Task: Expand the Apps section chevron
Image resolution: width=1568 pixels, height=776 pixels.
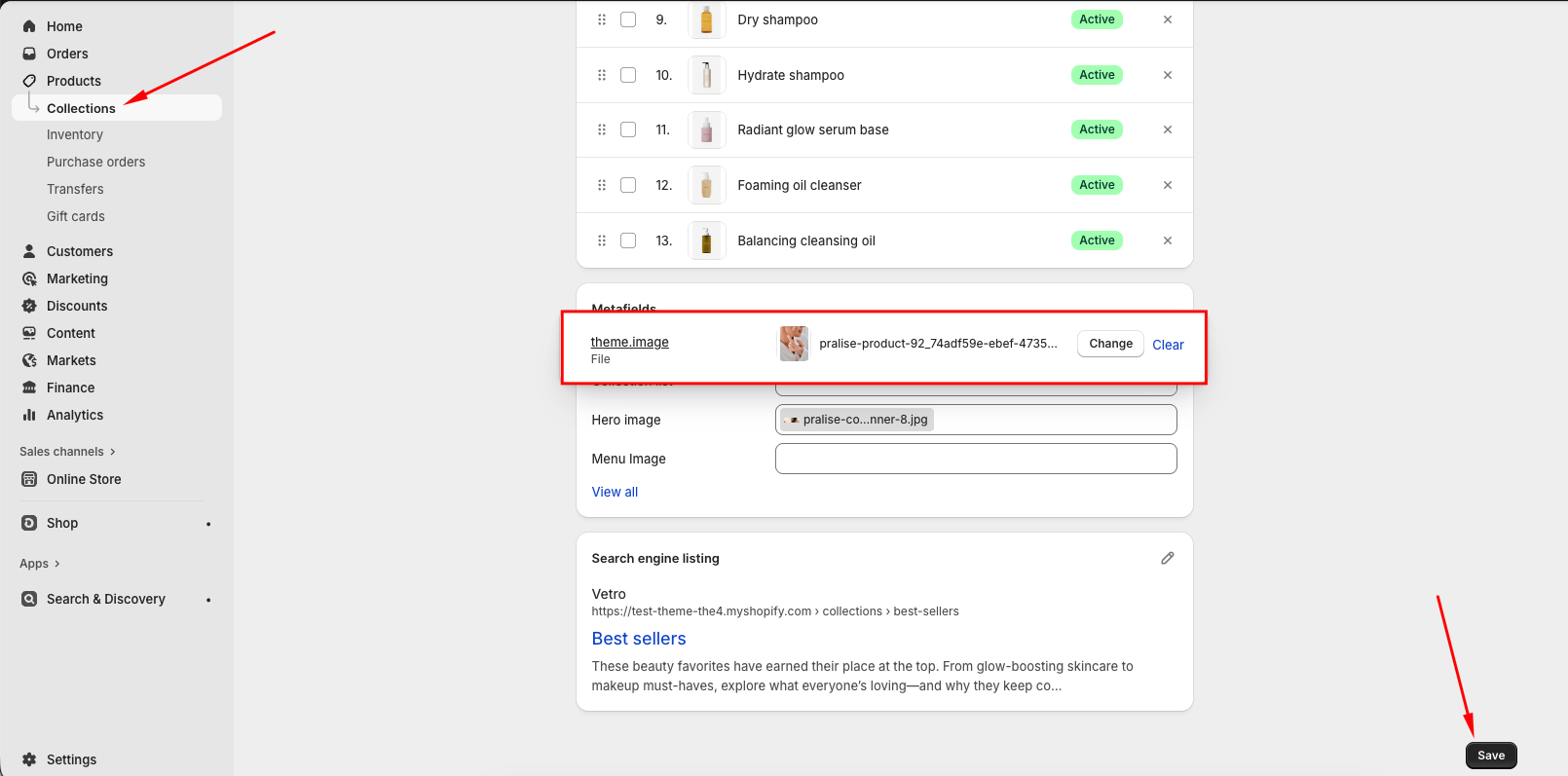Action: pyautogui.click(x=57, y=564)
